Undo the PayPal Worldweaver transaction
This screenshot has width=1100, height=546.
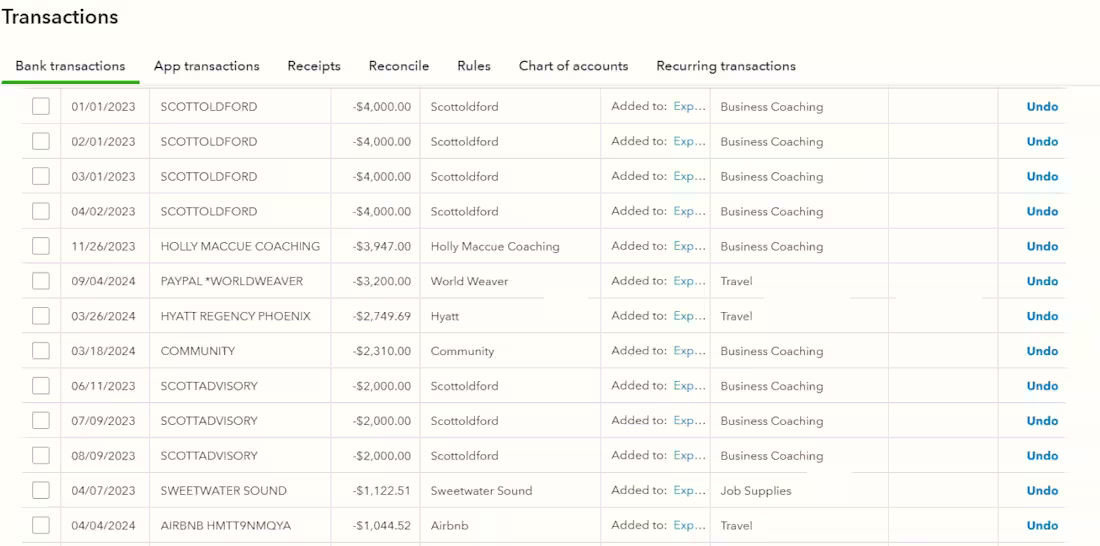point(1042,281)
